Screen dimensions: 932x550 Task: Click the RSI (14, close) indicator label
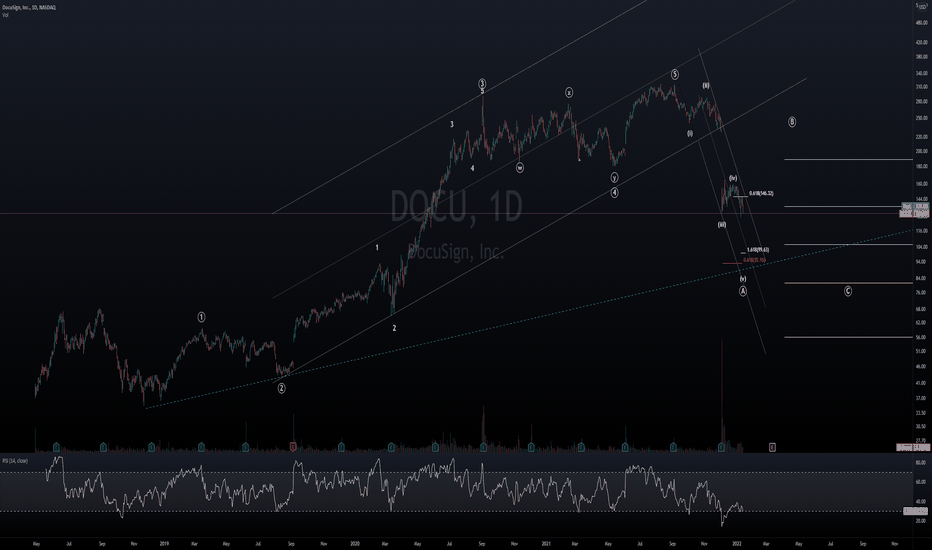point(15,461)
